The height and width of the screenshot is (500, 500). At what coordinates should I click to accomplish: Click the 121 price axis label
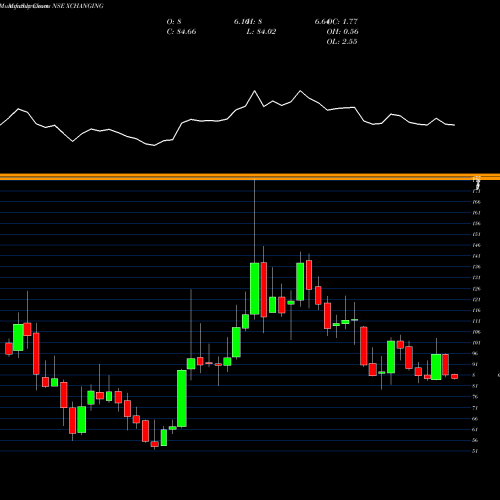[x=477, y=300]
